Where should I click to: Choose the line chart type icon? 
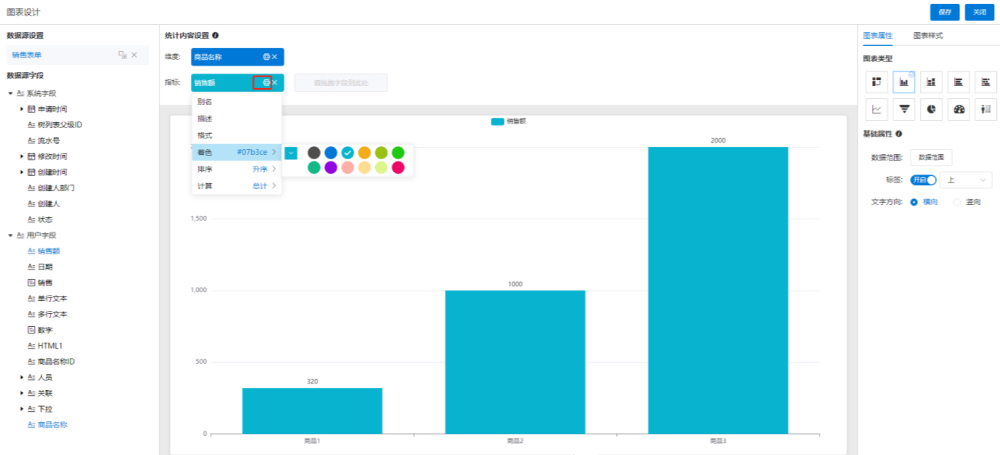(876, 109)
